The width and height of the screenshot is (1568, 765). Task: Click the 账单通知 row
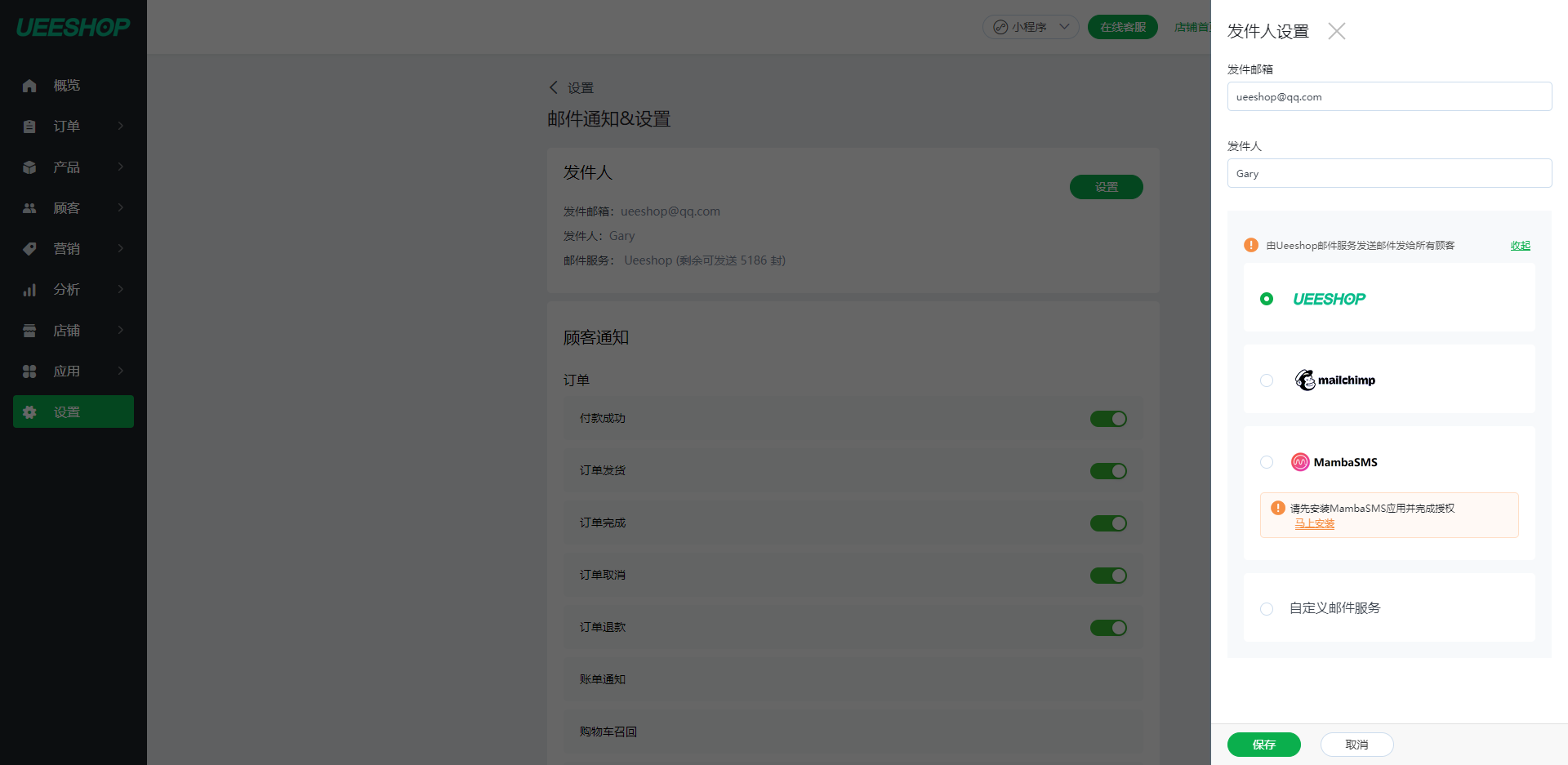pos(853,679)
